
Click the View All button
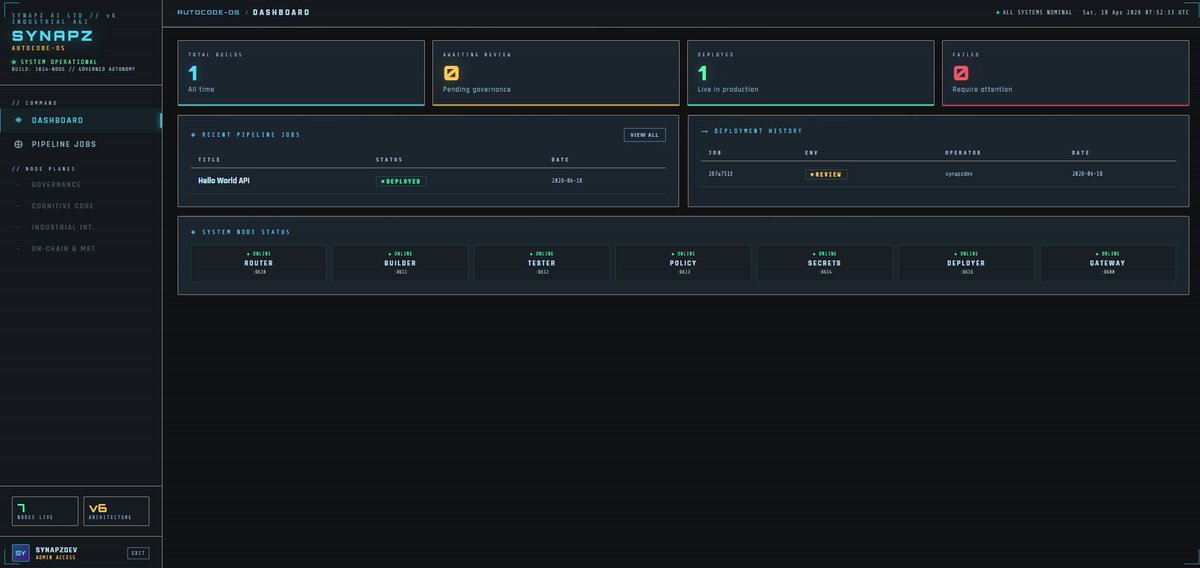644,134
